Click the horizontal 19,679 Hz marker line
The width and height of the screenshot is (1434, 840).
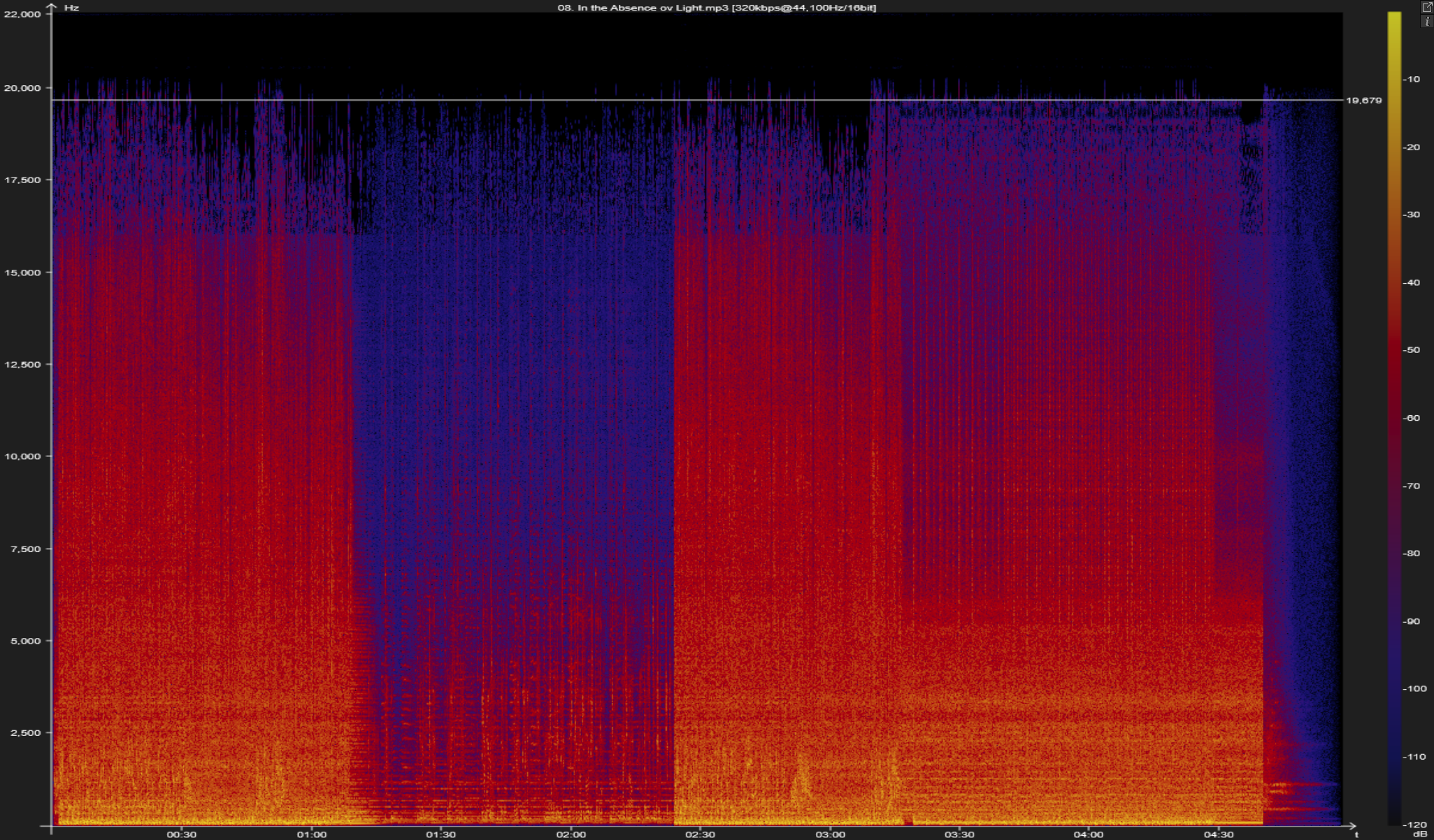[x=699, y=100]
